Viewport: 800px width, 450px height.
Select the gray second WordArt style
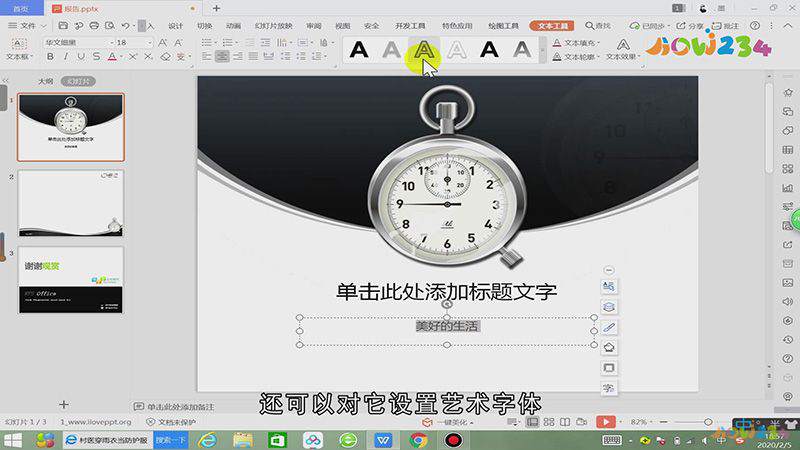[391, 49]
